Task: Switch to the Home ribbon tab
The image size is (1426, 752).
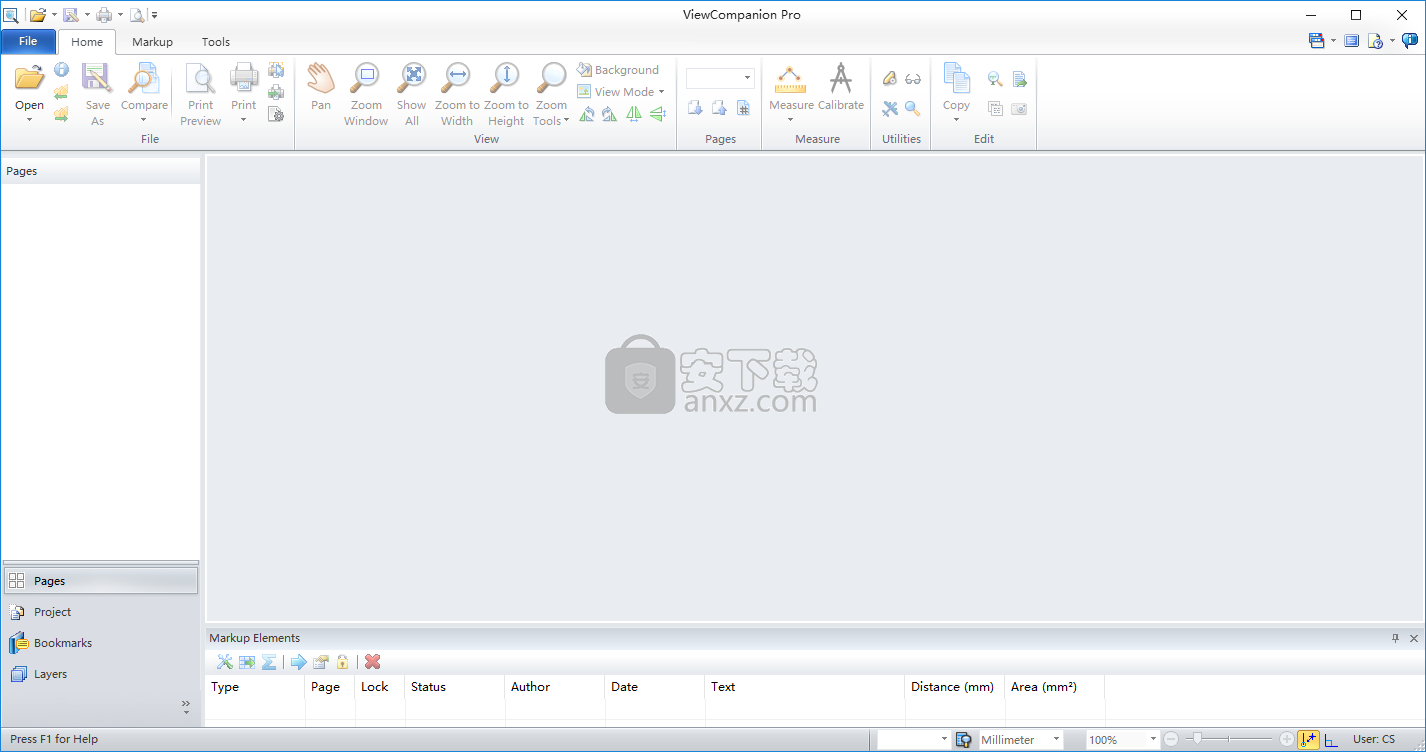Action: point(87,42)
